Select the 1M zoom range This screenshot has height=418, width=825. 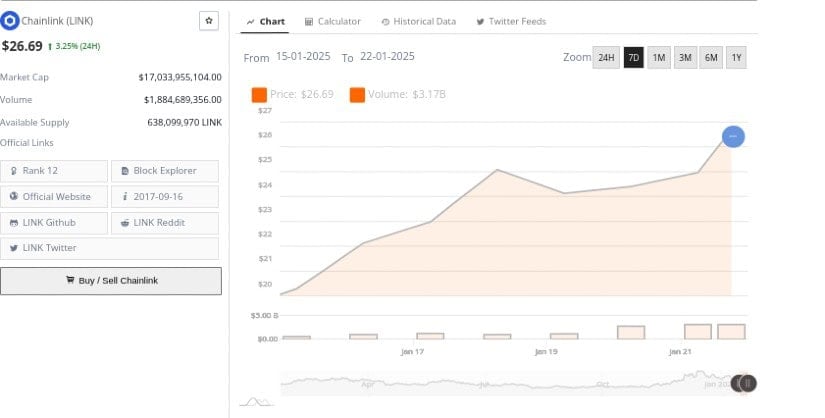click(659, 58)
